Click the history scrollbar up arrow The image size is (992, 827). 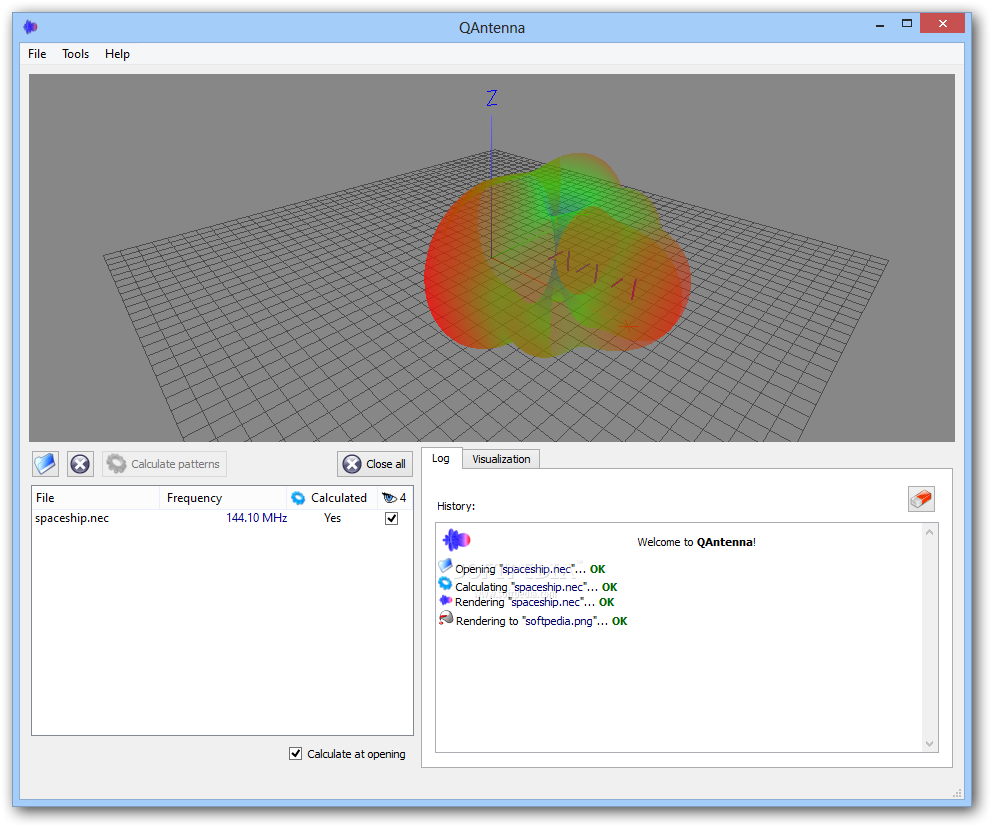click(x=929, y=532)
